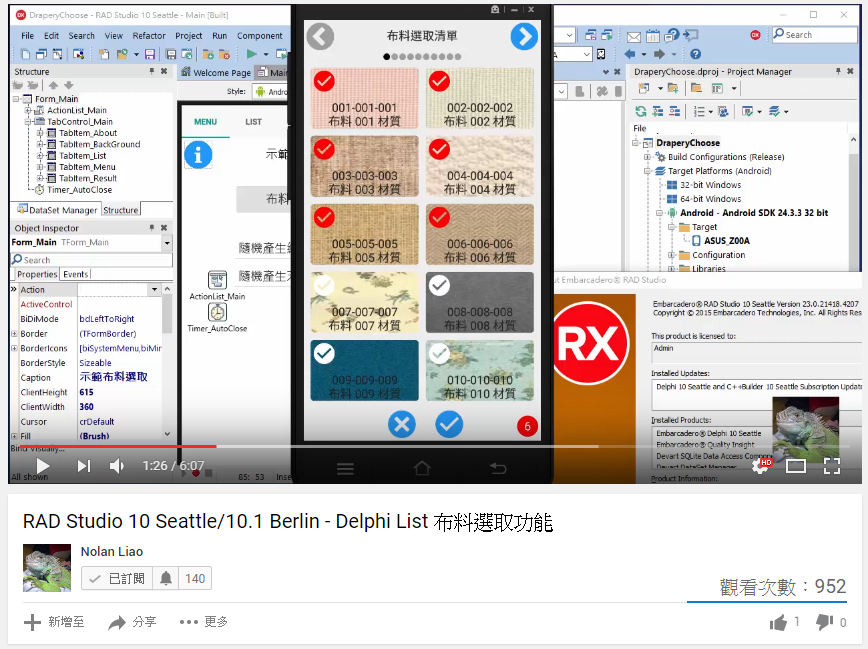Expand the BorderIcons property

[14, 348]
